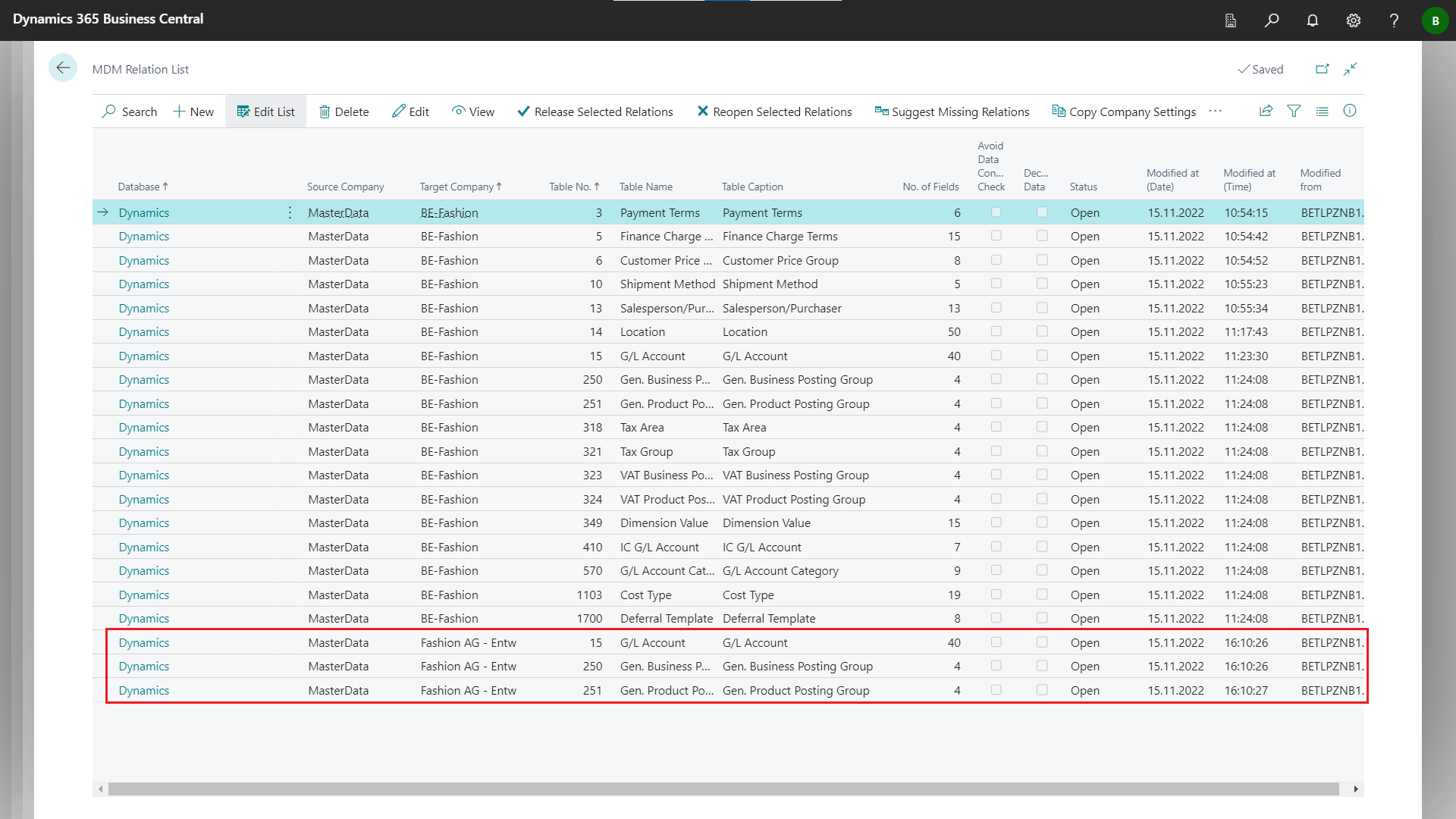Click the Edit action

pos(410,111)
